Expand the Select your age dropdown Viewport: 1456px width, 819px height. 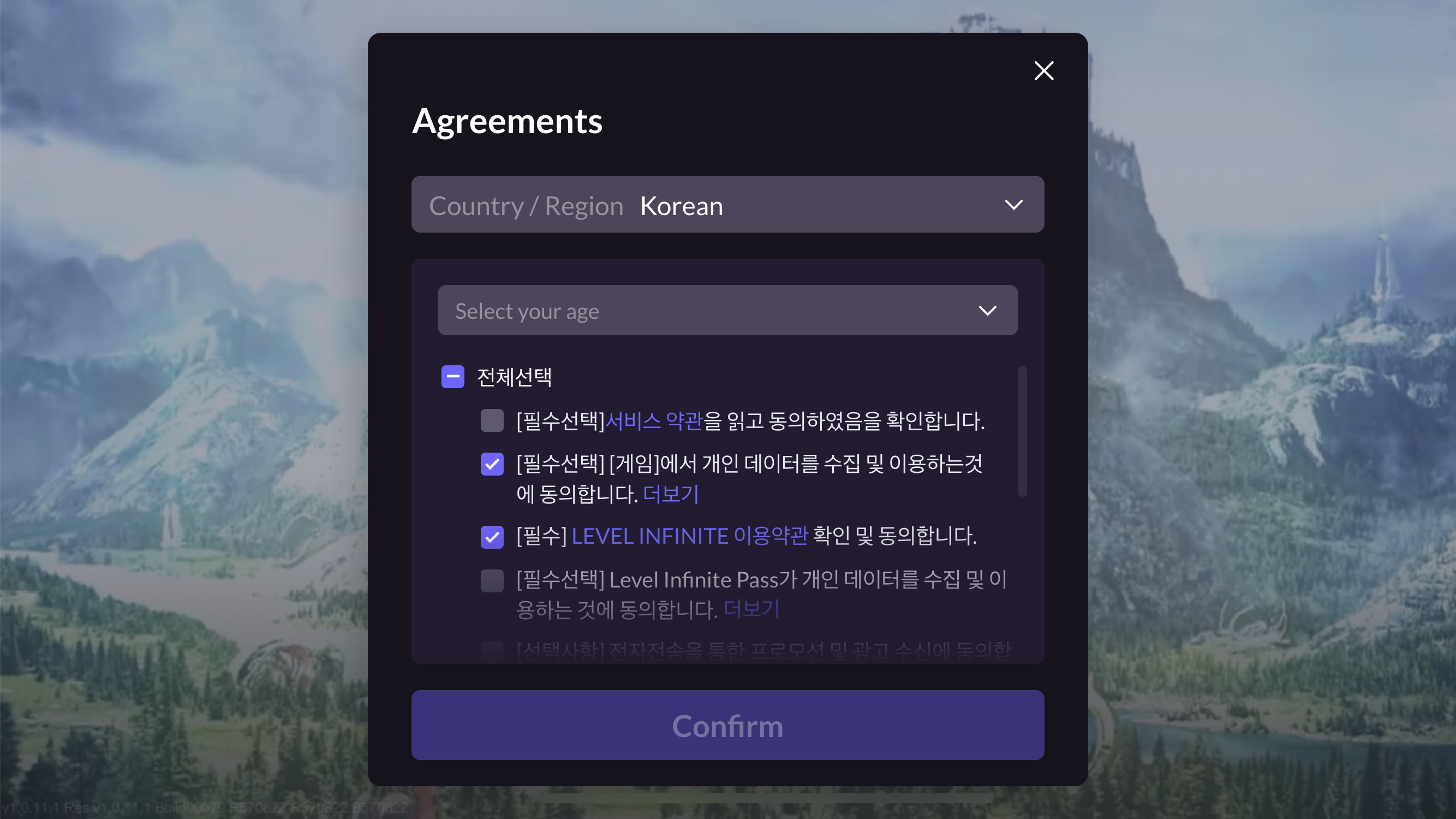click(x=727, y=310)
